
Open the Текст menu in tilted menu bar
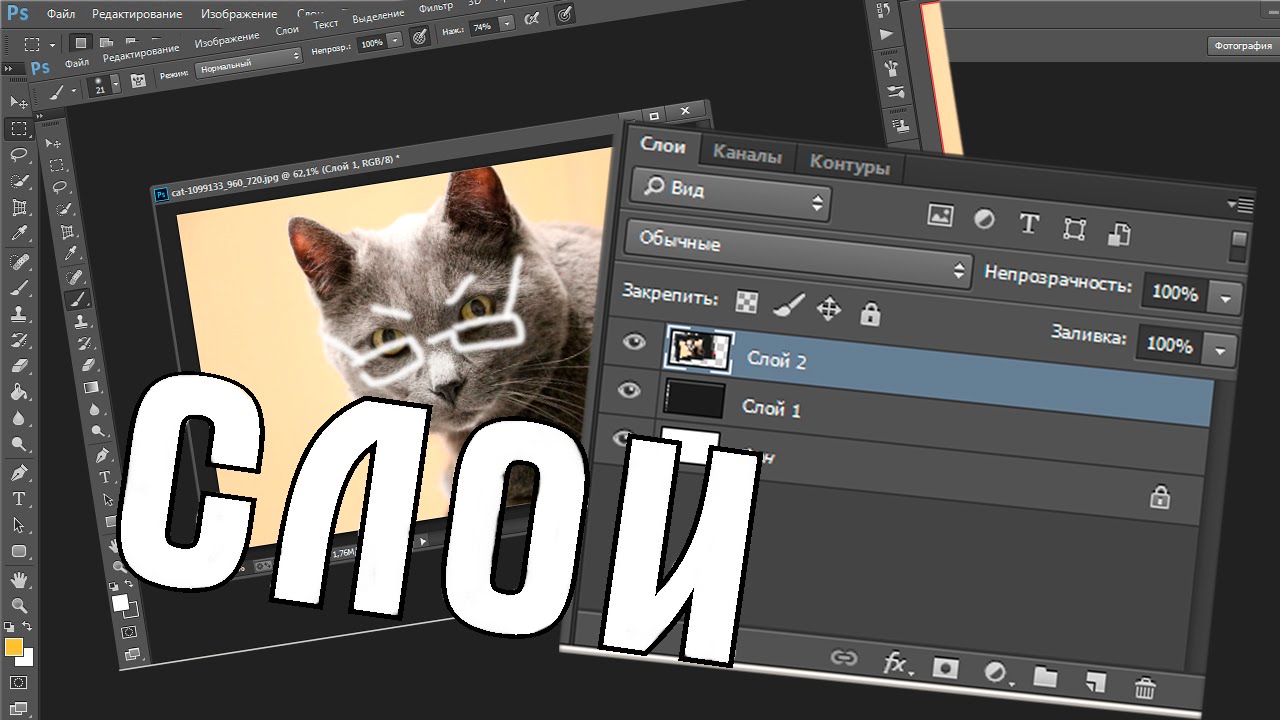point(326,24)
